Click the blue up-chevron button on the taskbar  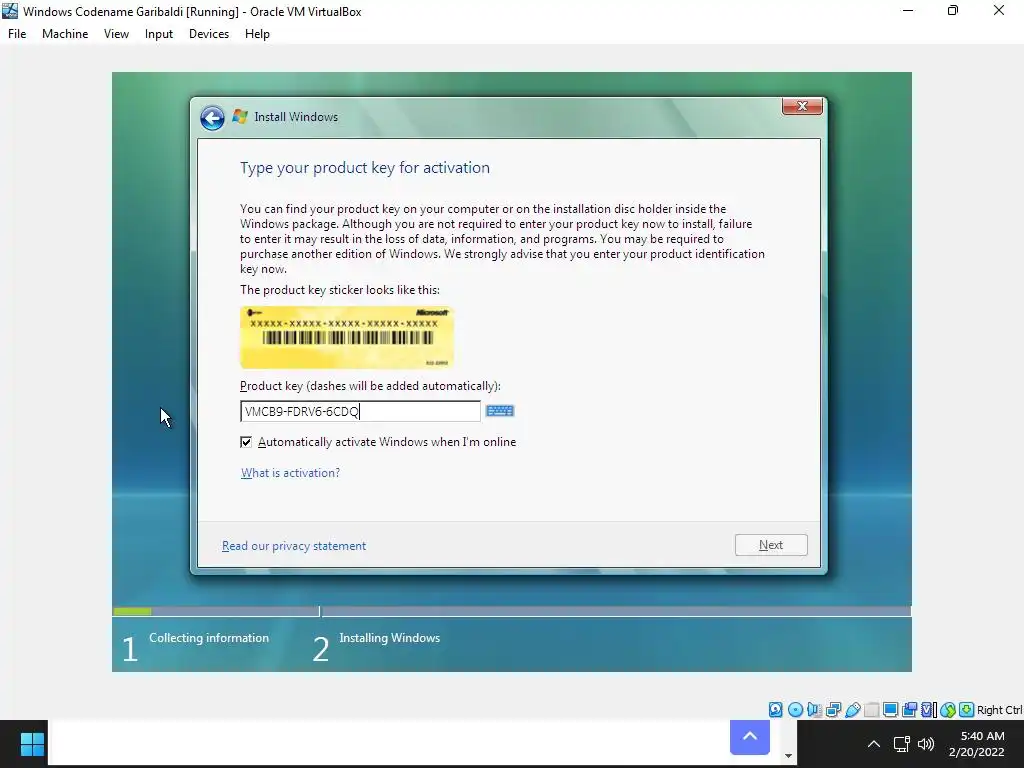(x=750, y=737)
